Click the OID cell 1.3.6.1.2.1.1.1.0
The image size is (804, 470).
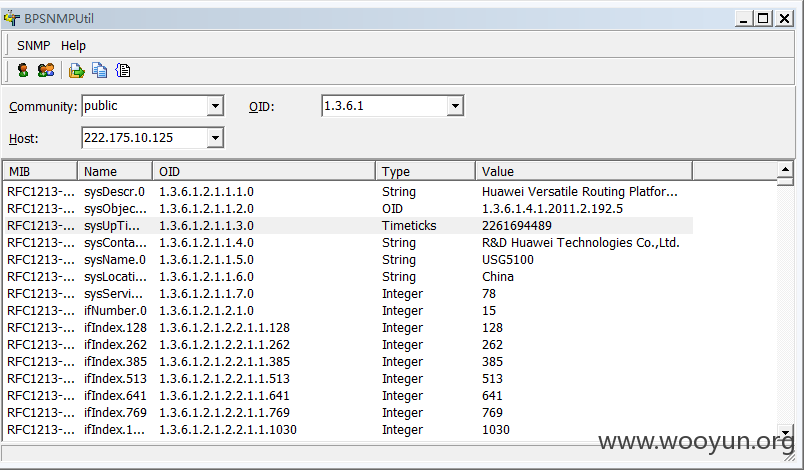(x=206, y=192)
